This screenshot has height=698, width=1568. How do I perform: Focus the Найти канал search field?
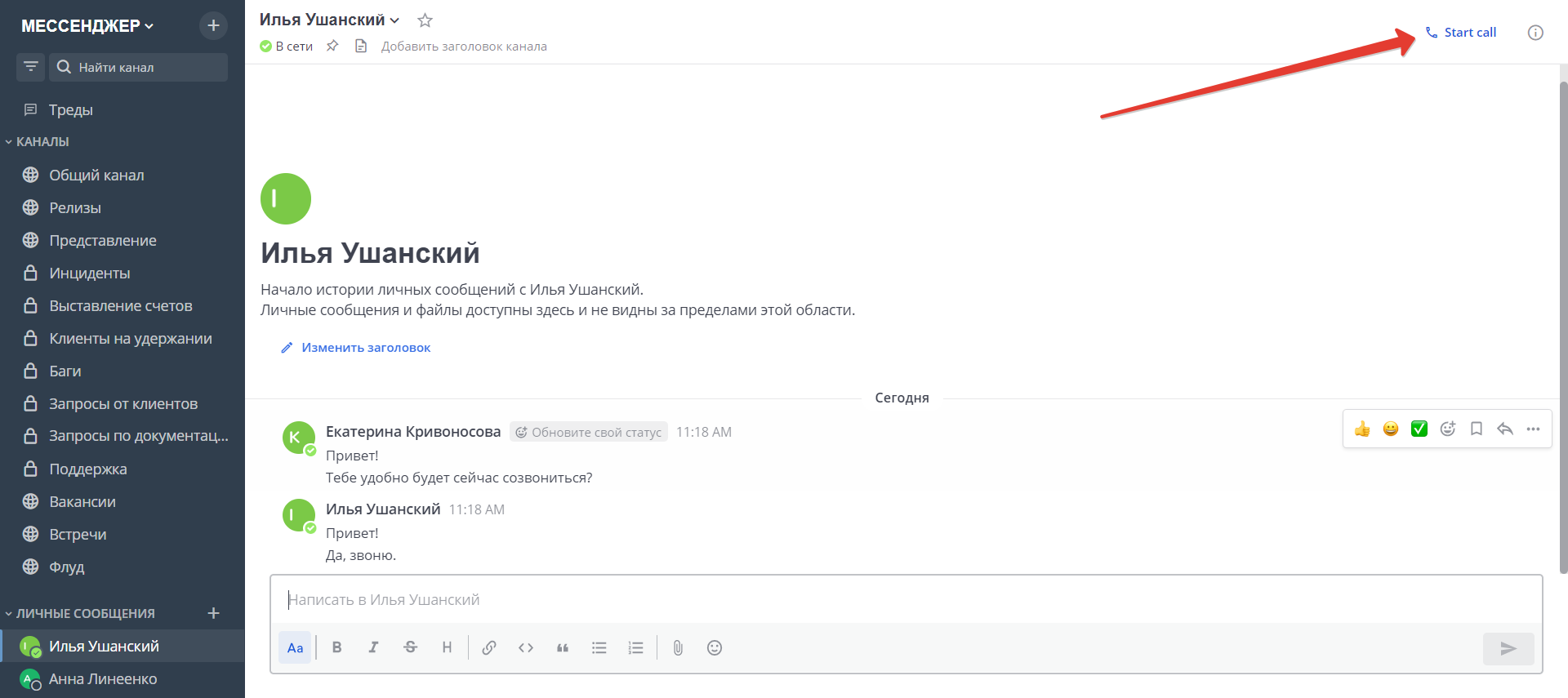pyautogui.click(x=139, y=67)
